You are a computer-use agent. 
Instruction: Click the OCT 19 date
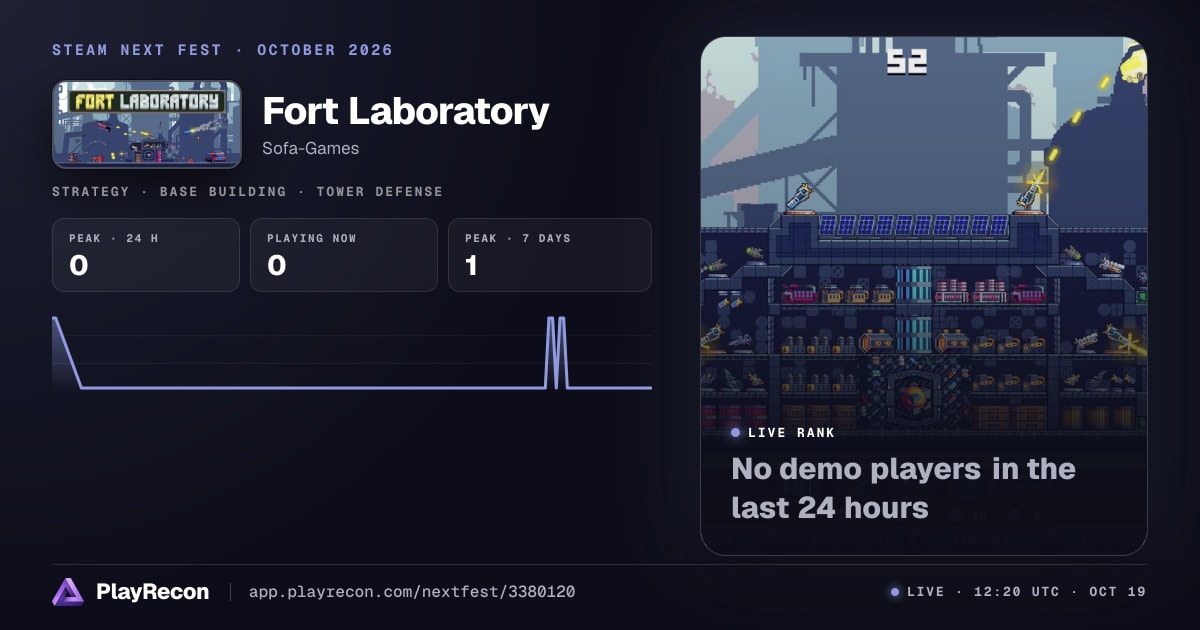point(1117,592)
